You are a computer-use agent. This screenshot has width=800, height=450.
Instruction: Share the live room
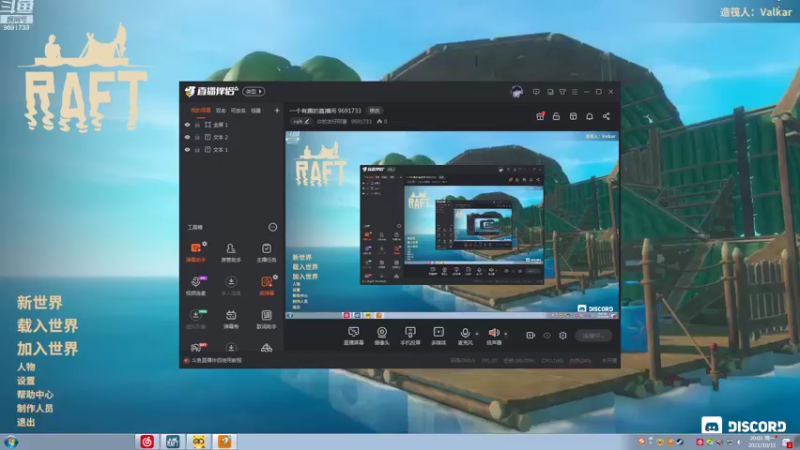click(606, 116)
